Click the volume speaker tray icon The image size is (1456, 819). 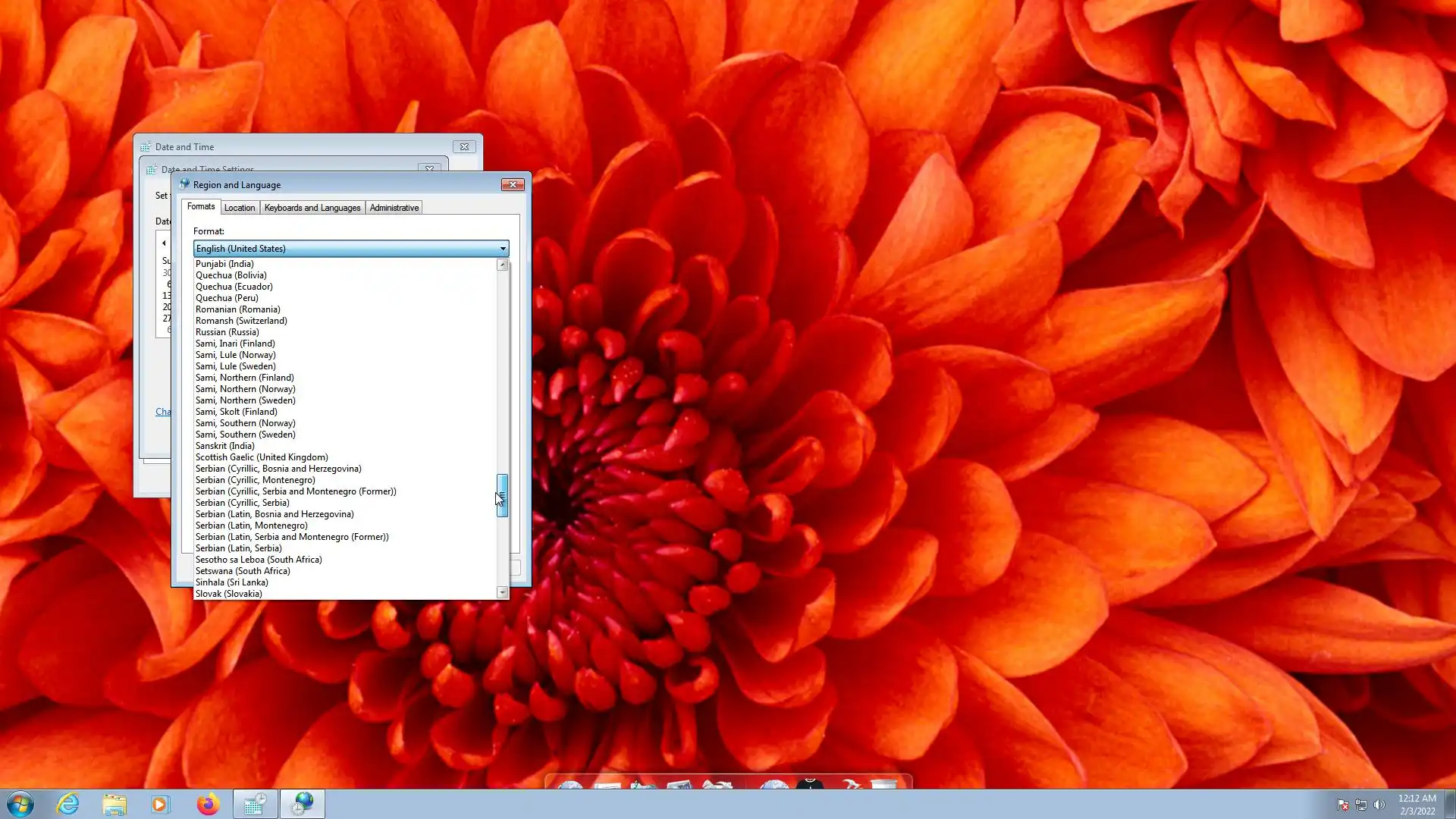click(x=1379, y=805)
